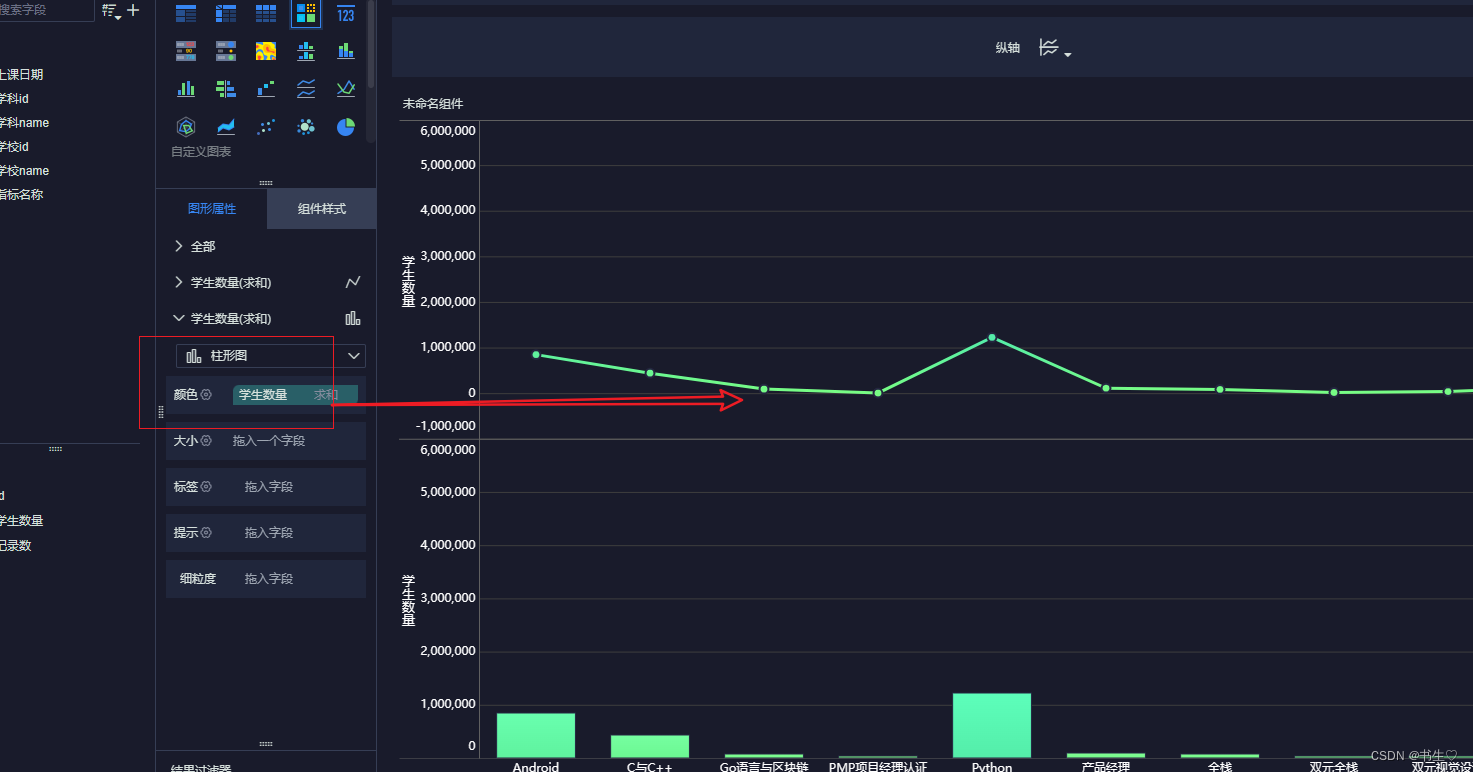Select the multi-series line chart icon
1473x772 pixels.
tap(346, 89)
